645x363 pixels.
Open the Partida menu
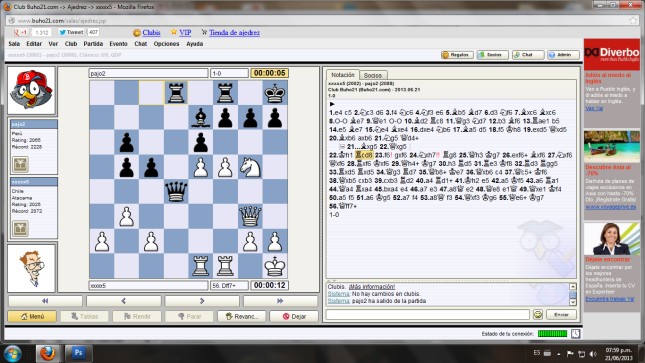(x=93, y=44)
